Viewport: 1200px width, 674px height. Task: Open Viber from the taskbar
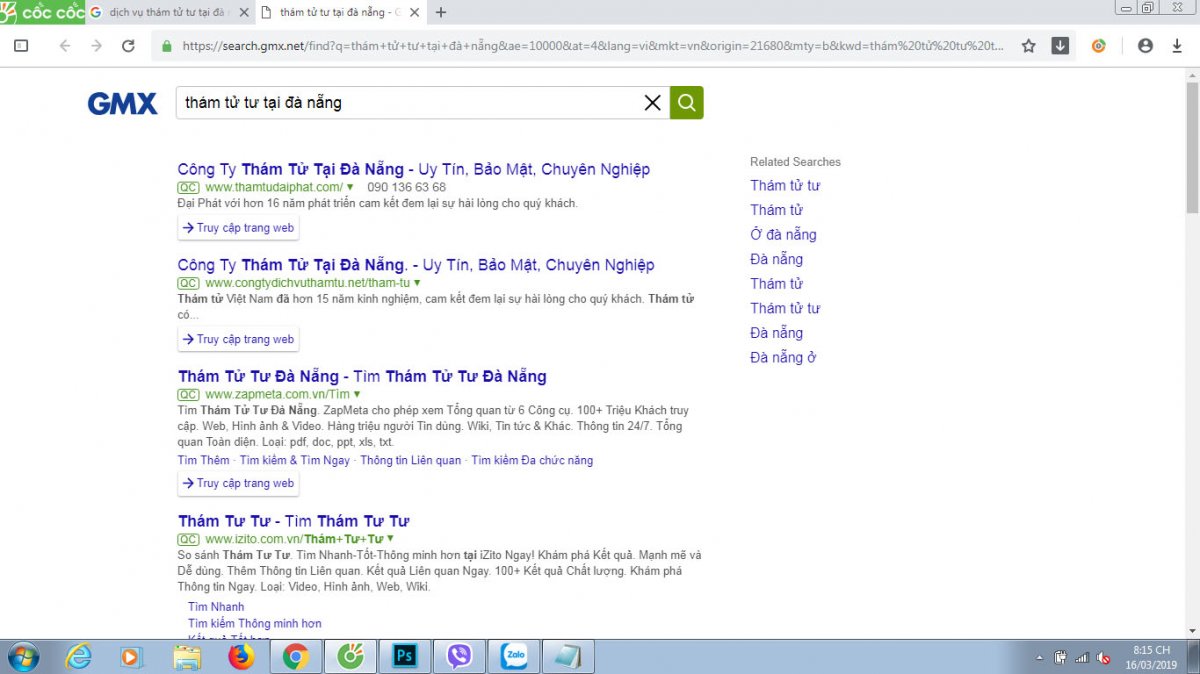click(x=461, y=656)
